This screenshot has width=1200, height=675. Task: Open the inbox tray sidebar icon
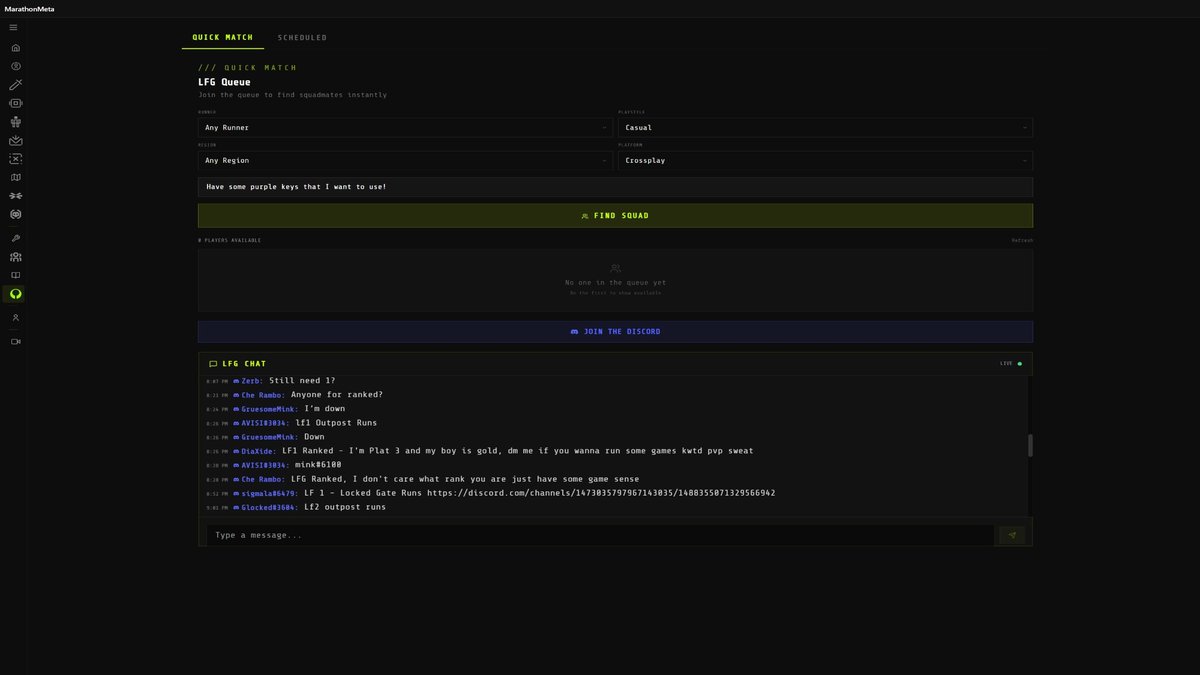pos(15,141)
